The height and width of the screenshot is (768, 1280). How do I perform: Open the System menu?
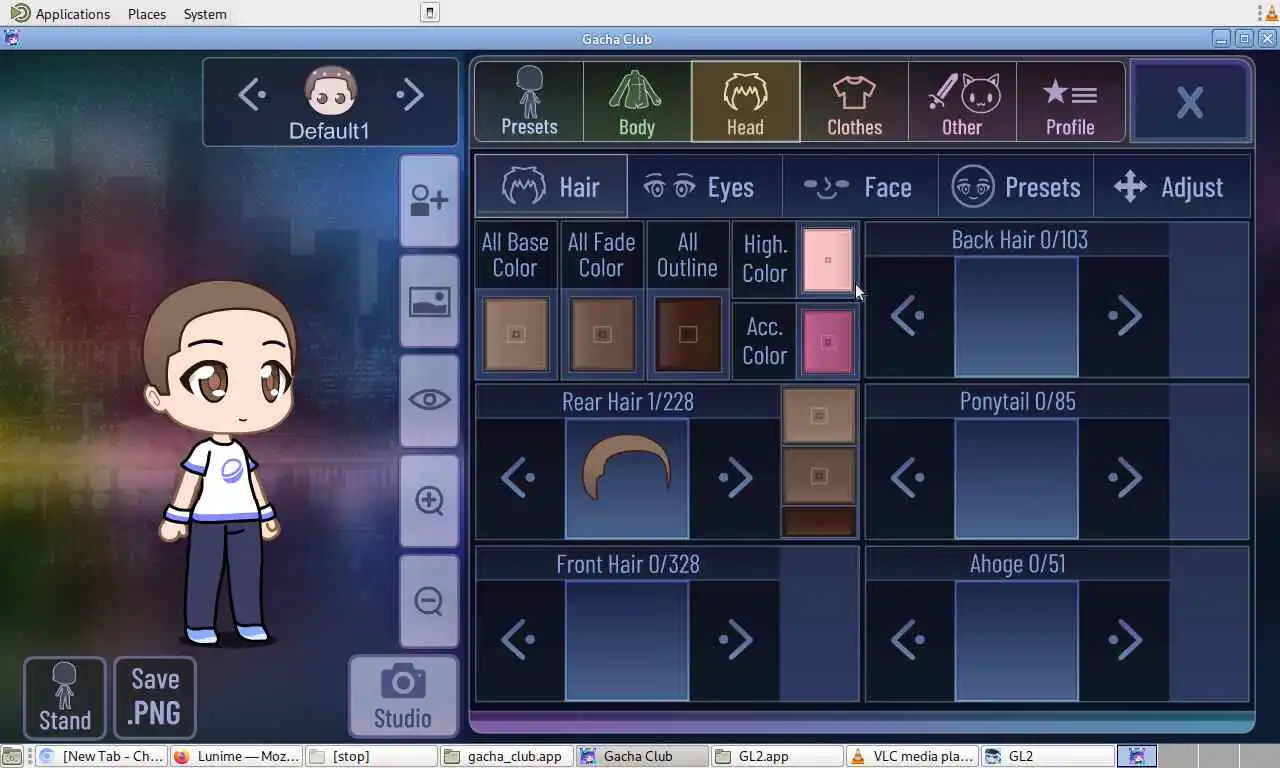pos(205,14)
